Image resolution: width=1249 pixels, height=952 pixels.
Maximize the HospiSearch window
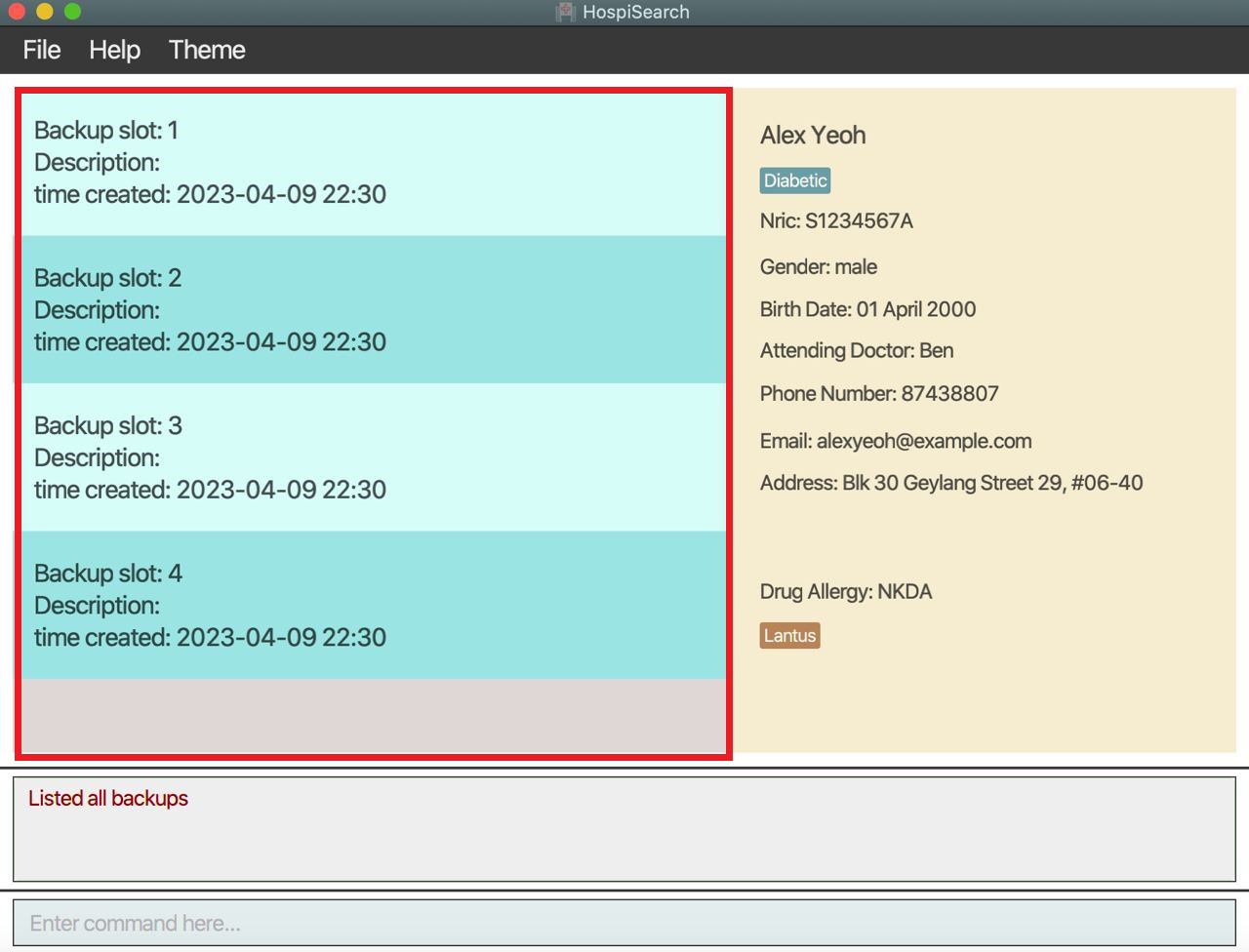[x=72, y=12]
